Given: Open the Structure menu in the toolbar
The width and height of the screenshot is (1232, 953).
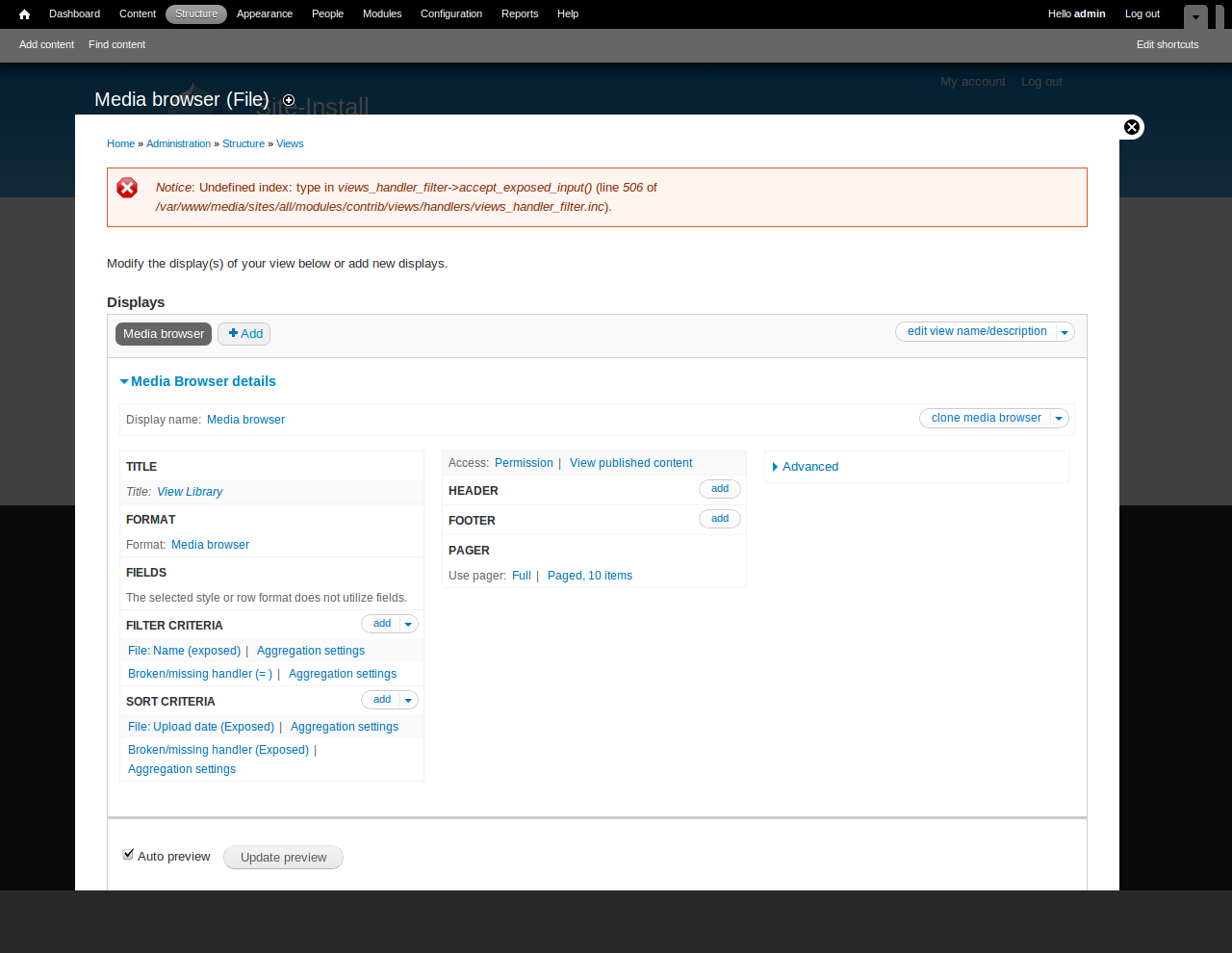Looking at the screenshot, I should pyautogui.click(x=195, y=13).
